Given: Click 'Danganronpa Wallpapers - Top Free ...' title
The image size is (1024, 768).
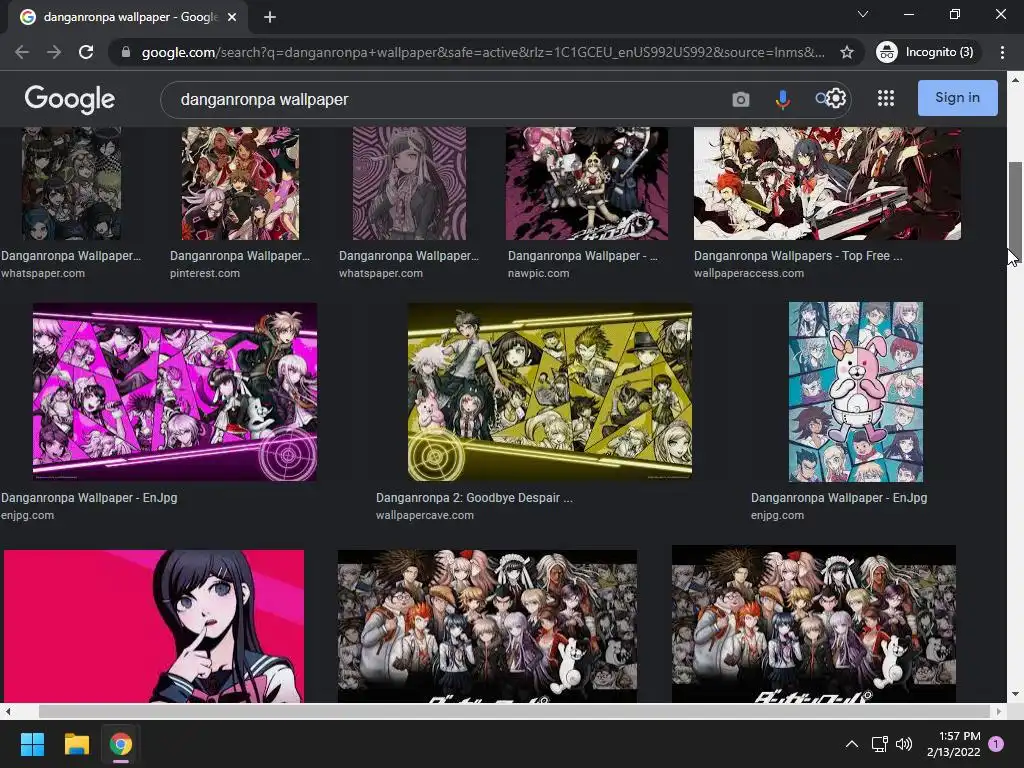Looking at the screenshot, I should click(798, 256).
